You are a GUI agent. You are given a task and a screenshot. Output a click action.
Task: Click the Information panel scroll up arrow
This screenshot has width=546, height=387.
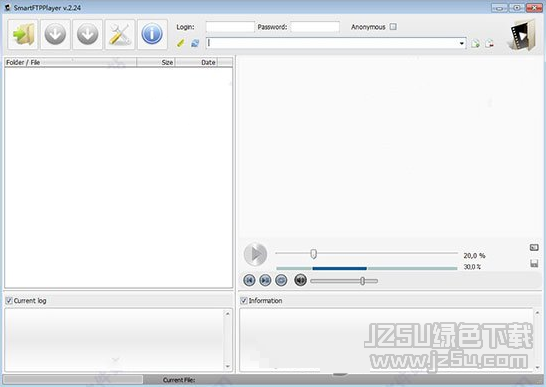click(537, 314)
